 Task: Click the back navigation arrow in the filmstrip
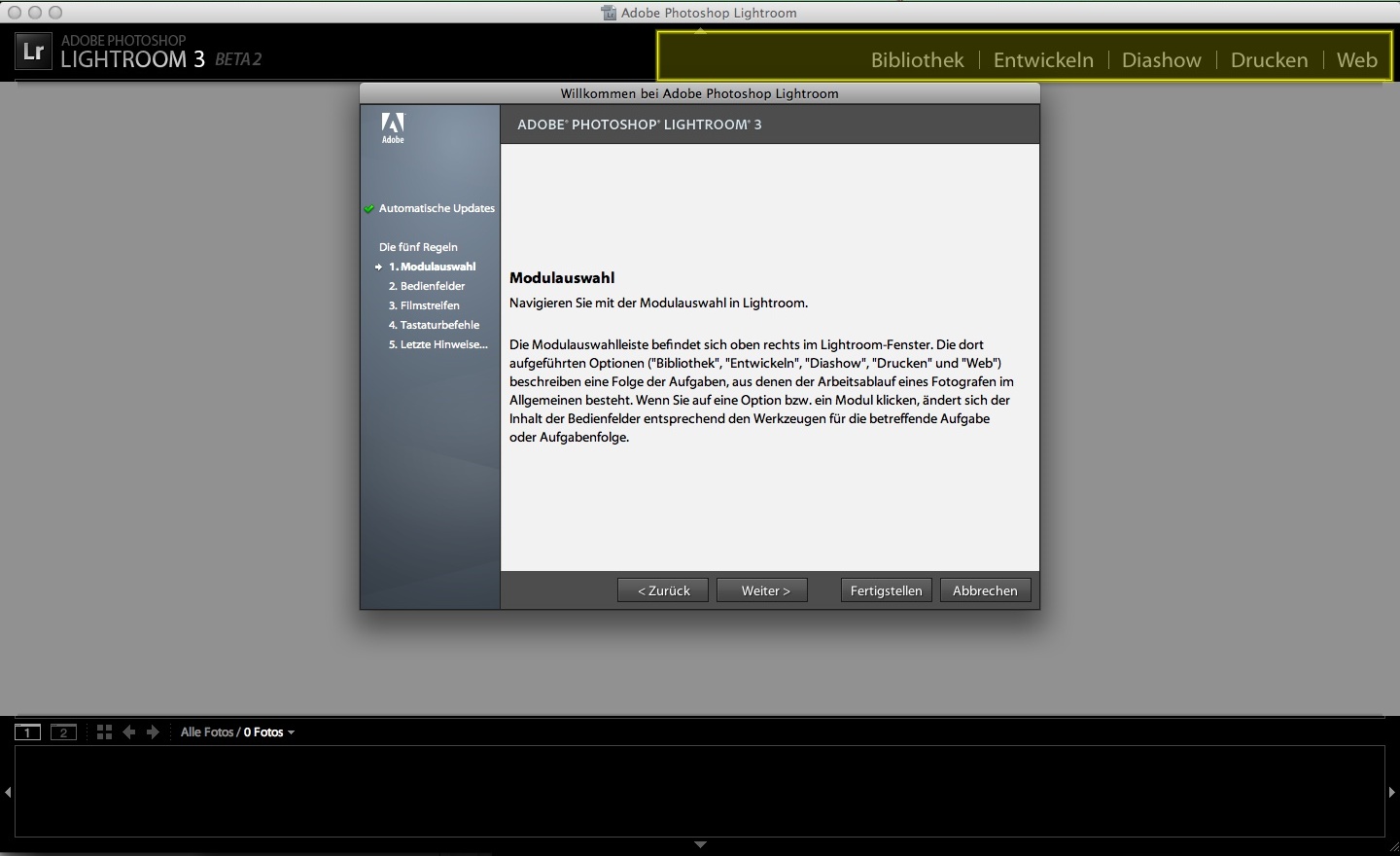129,731
